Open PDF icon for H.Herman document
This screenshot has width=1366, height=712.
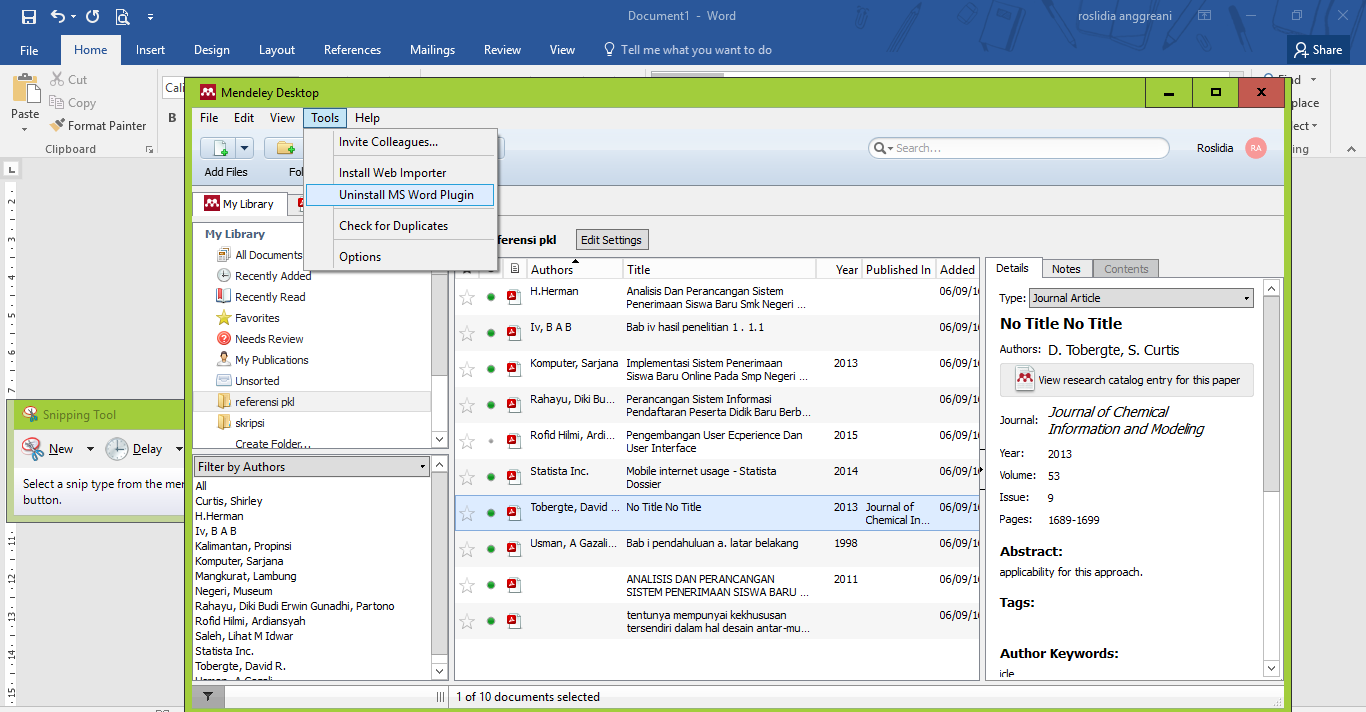(x=514, y=297)
